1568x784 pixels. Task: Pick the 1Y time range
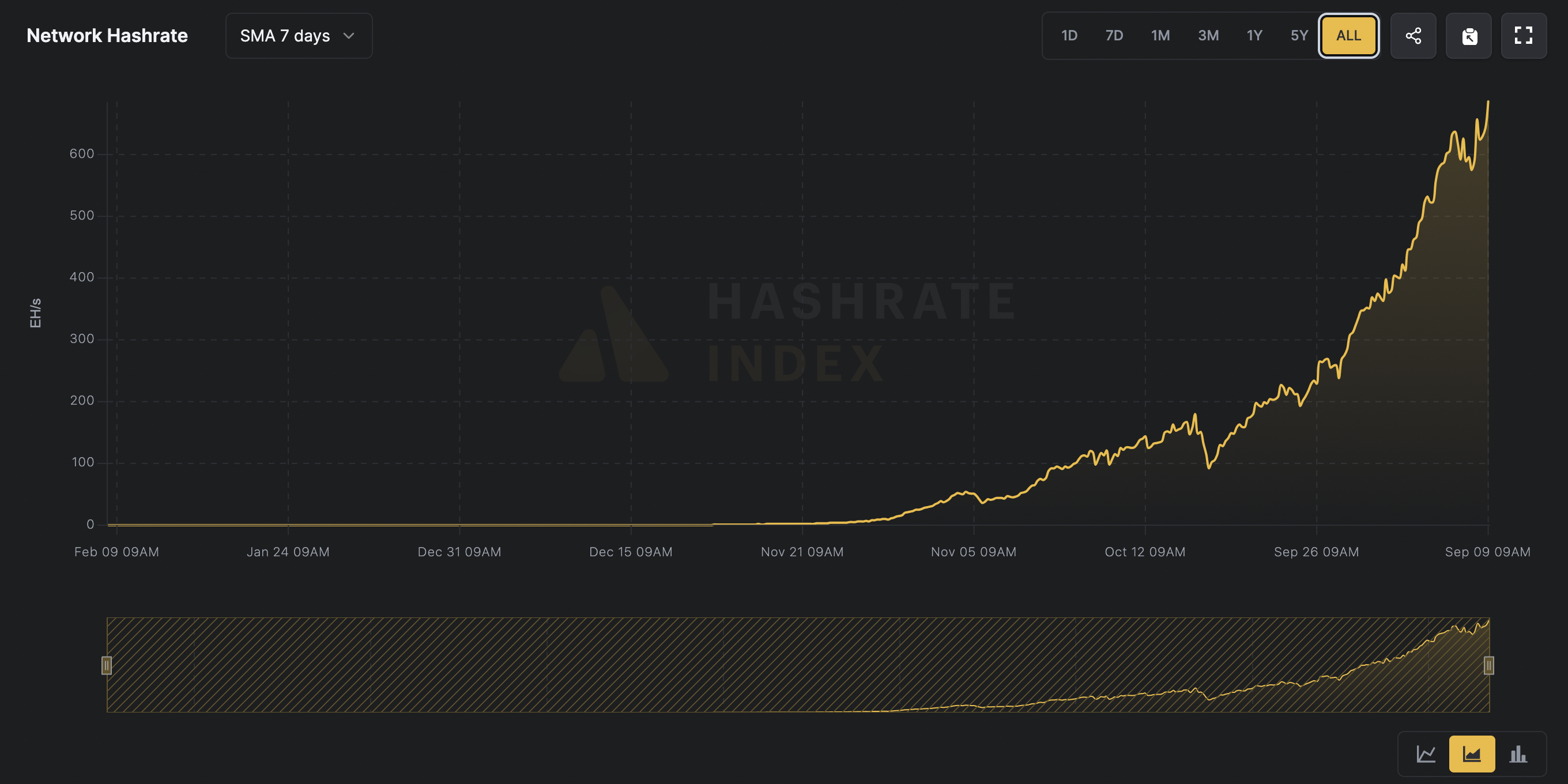[x=1254, y=36]
